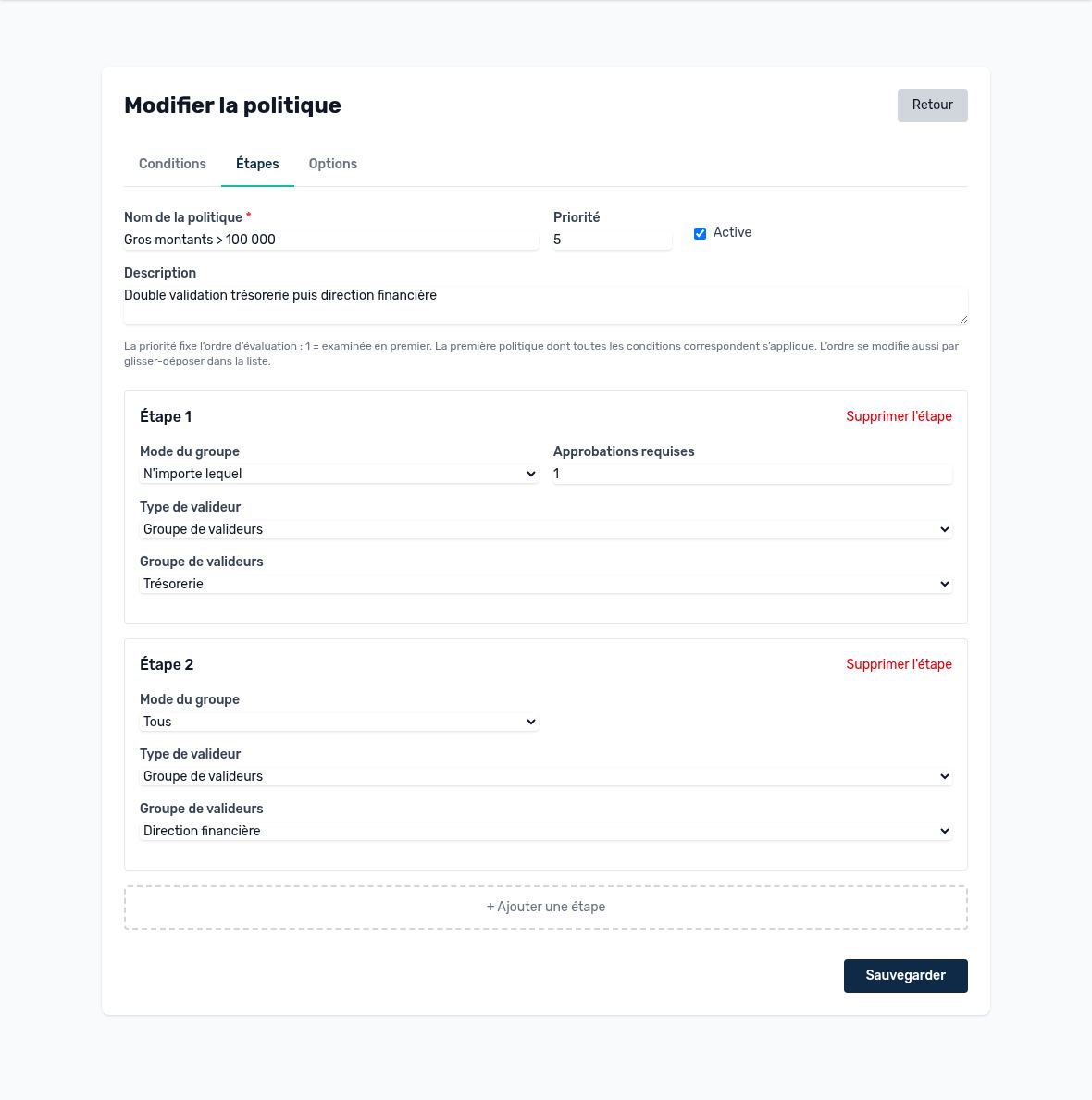Image resolution: width=1092 pixels, height=1100 pixels.
Task: Select the Étapes tab
Action: click(257, 164)
